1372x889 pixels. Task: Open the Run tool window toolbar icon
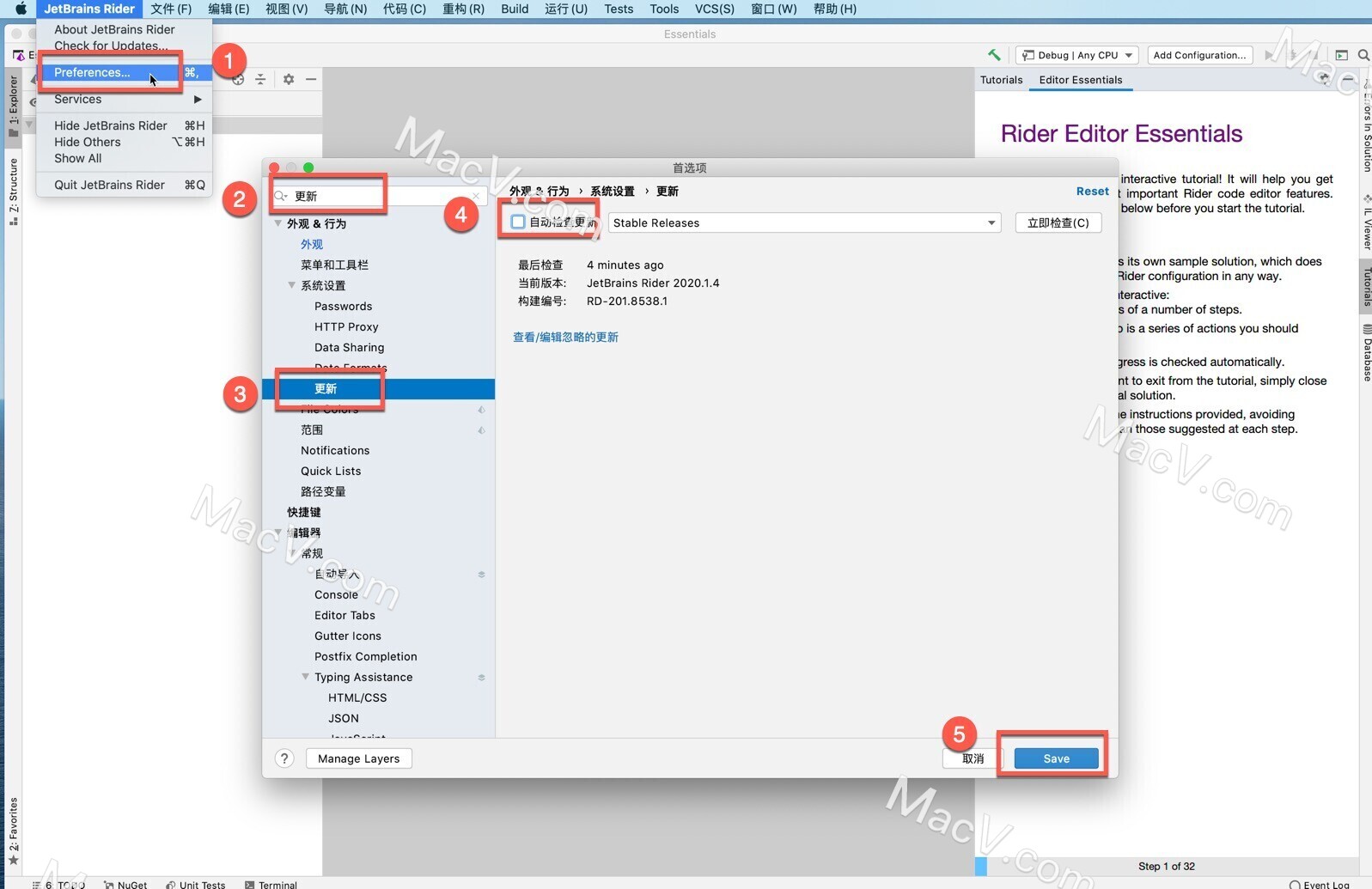click(1341, 55)
